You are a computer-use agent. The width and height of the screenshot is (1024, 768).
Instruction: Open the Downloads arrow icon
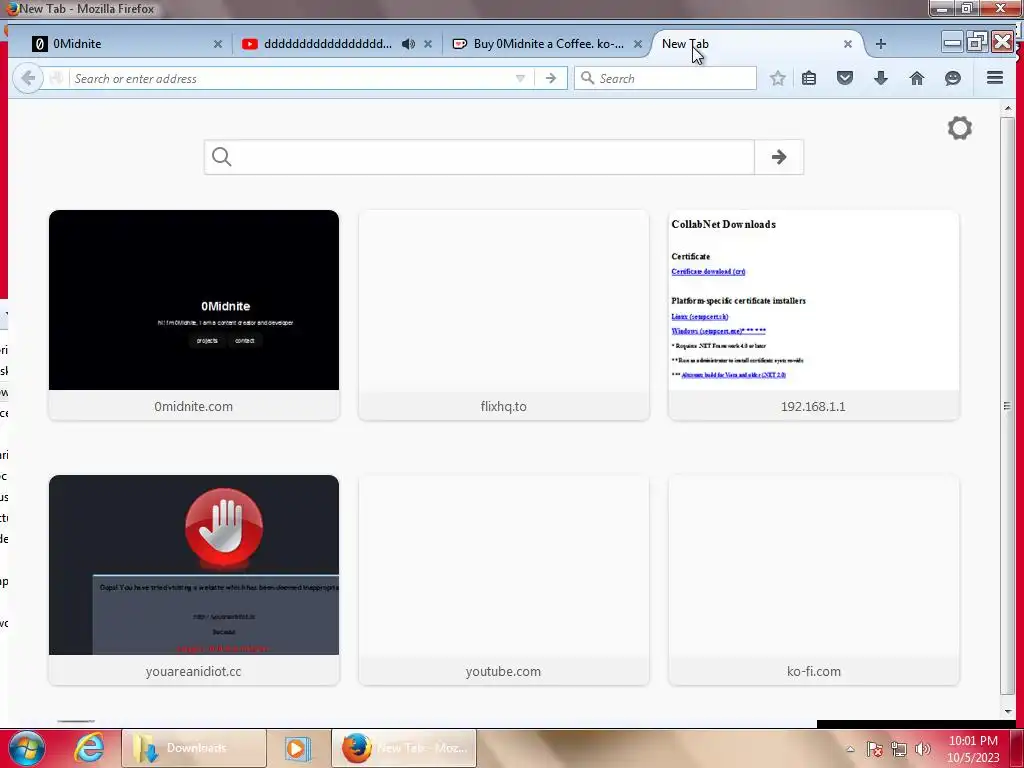coord(880,78)
